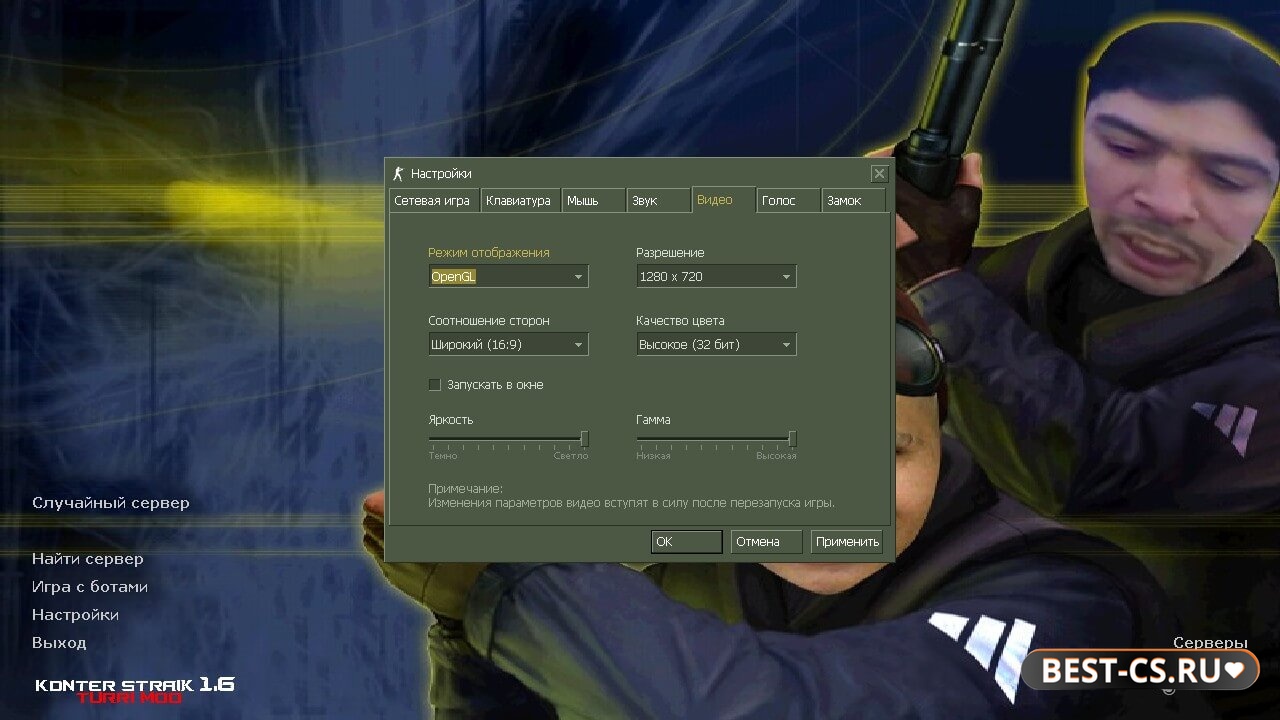Open the Разрешение 1280 x 720 dropdown
Image resolution: width=1280 pixels, height=720 pixels.
click(716, 276)
